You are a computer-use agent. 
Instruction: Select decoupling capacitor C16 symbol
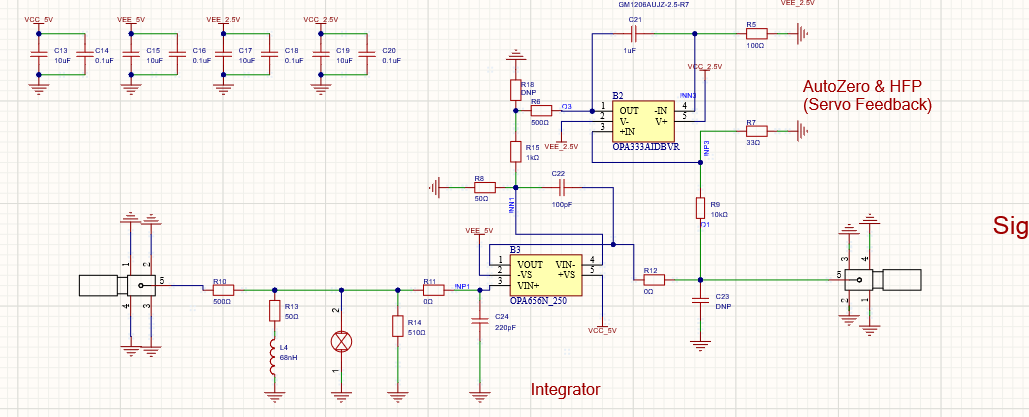pos(177,55)
